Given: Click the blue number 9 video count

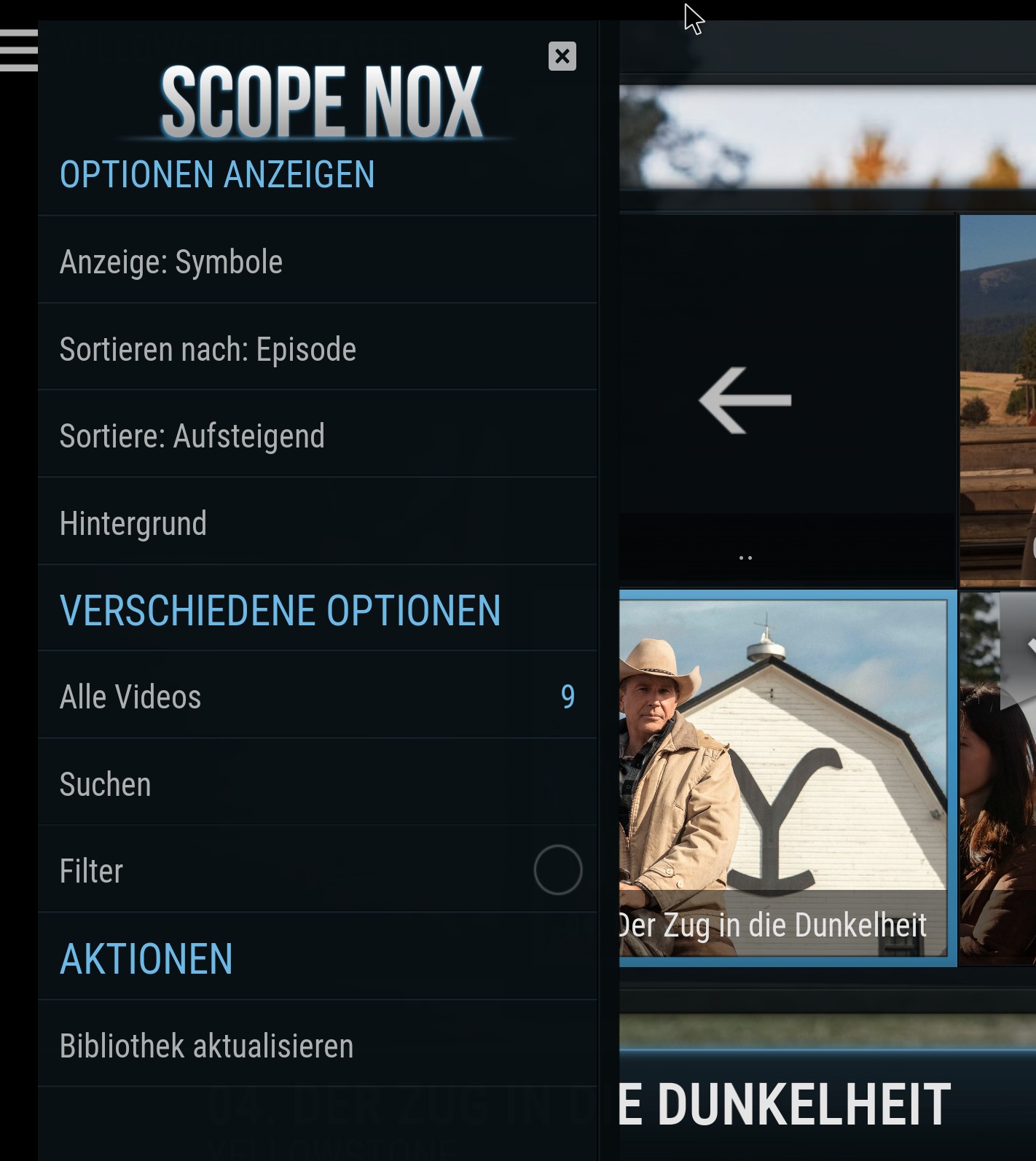Looking at the screenshot, I should (x=568, y=697).
